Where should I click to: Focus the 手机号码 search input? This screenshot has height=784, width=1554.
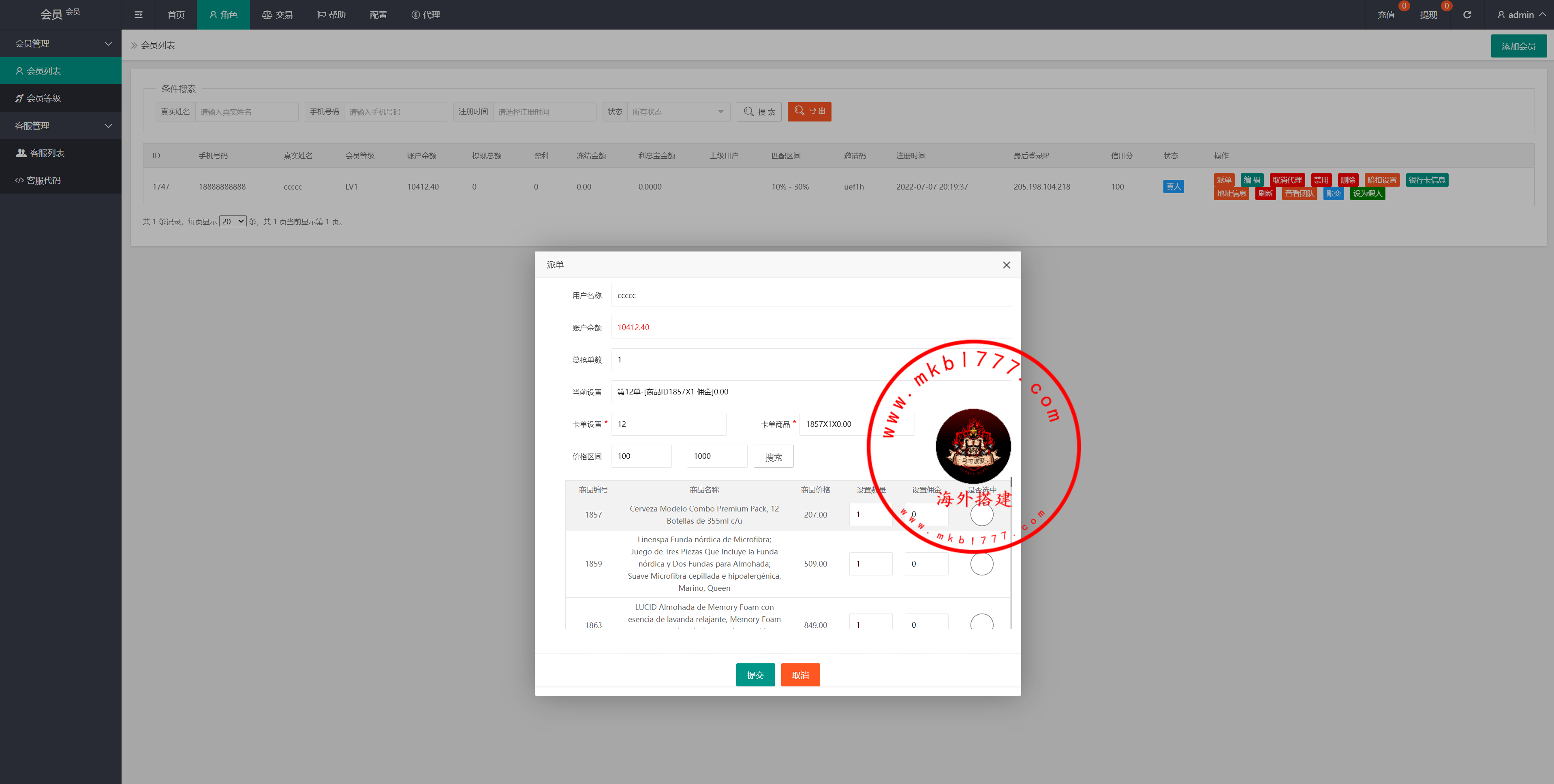395,112
